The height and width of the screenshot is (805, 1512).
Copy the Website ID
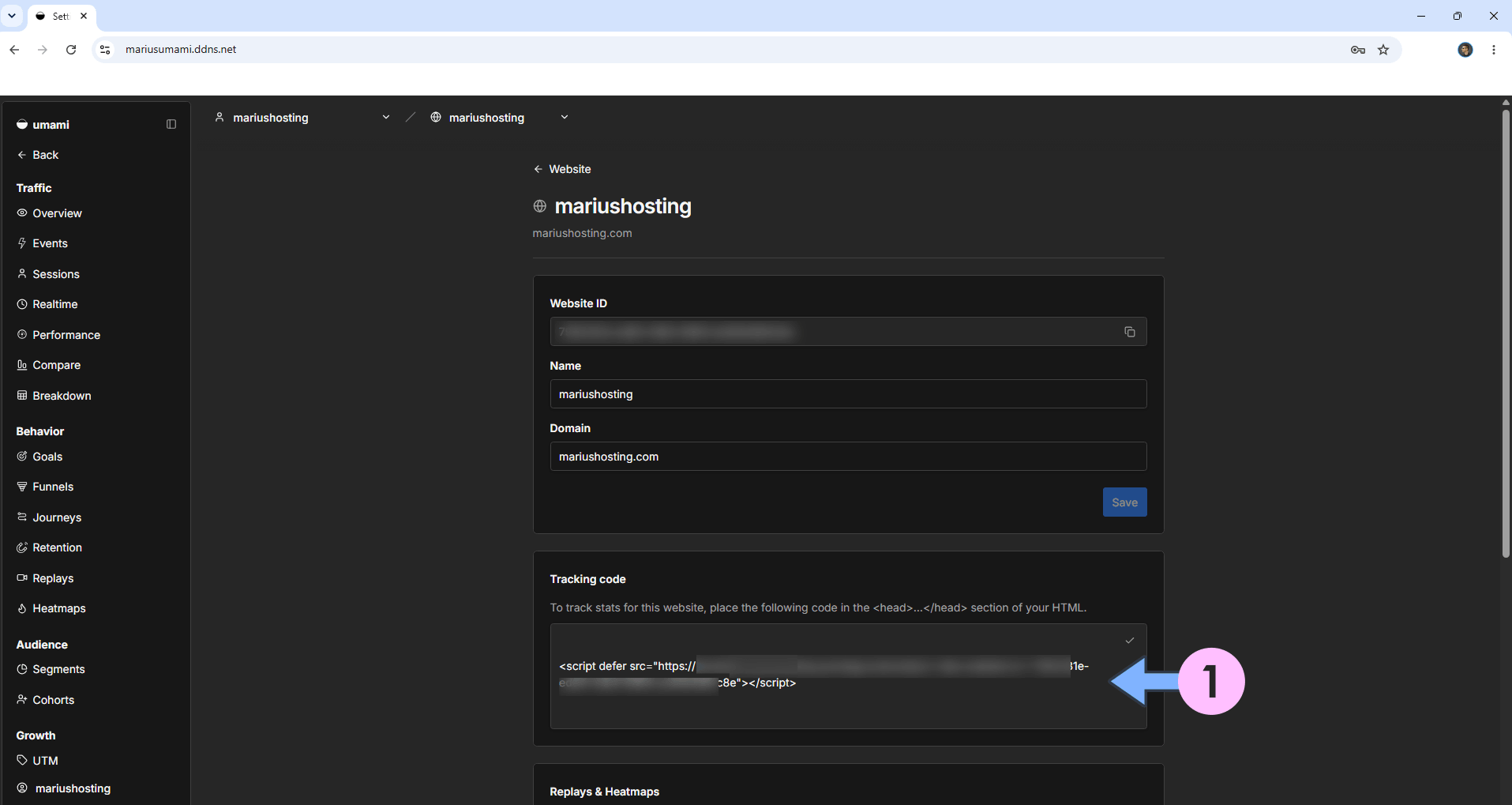point(1130,332)
